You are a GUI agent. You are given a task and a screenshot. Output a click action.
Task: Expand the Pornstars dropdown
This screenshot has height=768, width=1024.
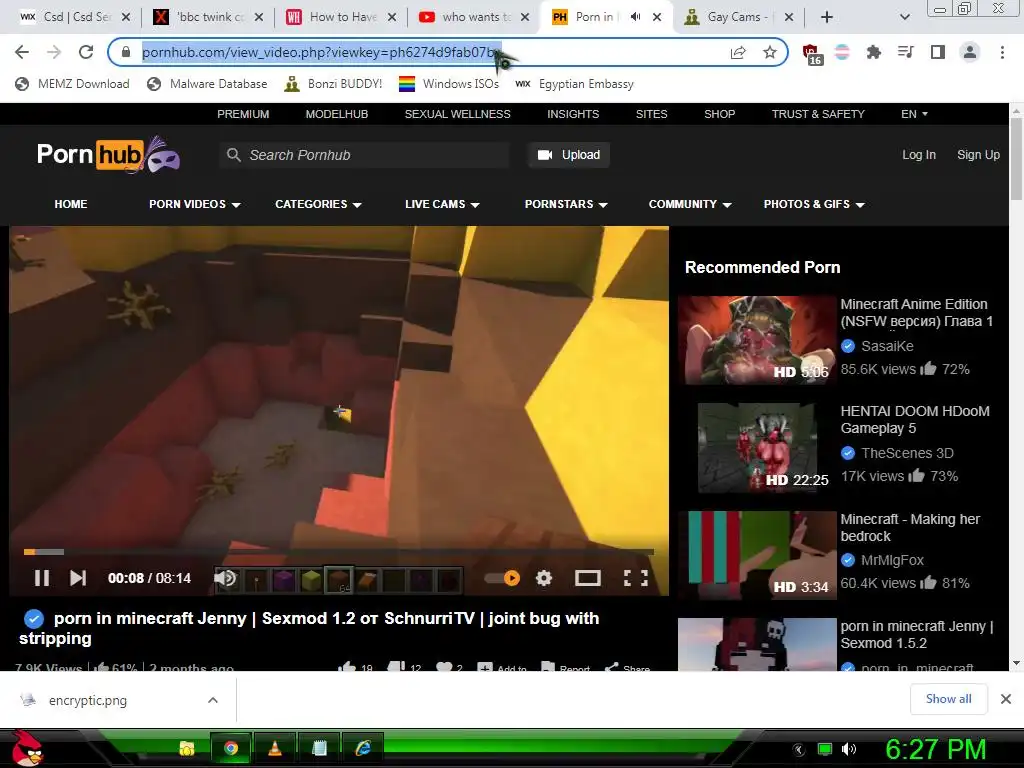click(x=566, y=204)
